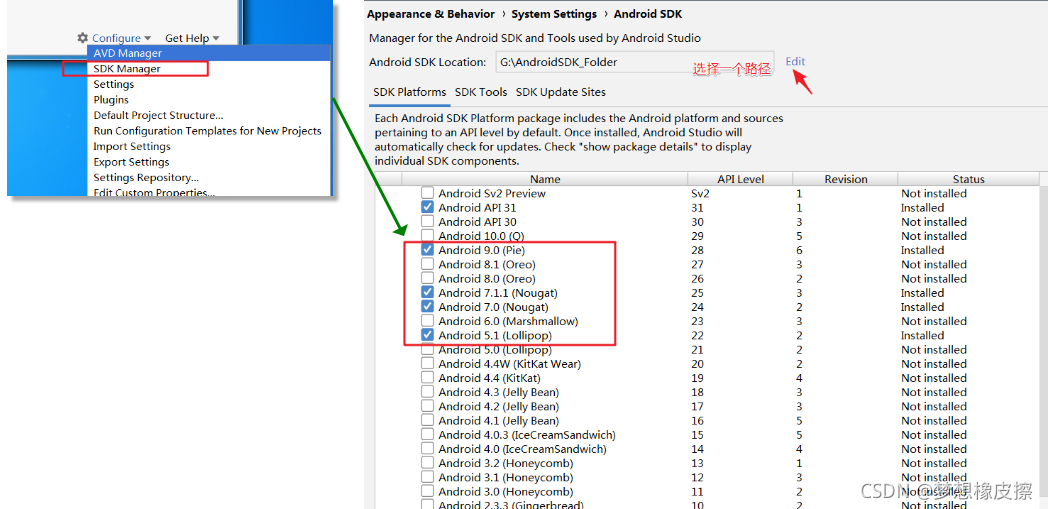Click the Edit link for SDK location
The image size is (1048, 509).
coord(795,61)
